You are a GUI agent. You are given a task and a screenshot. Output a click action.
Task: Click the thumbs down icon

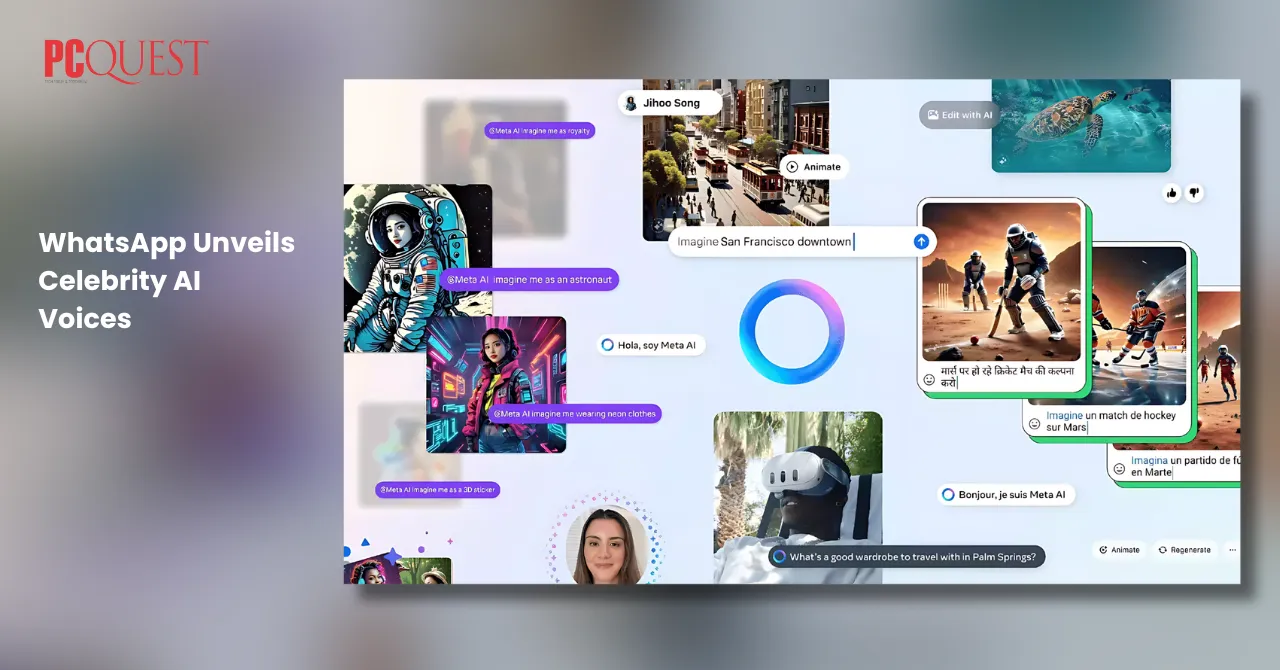pyautogui.click(x=1194, y=193)
